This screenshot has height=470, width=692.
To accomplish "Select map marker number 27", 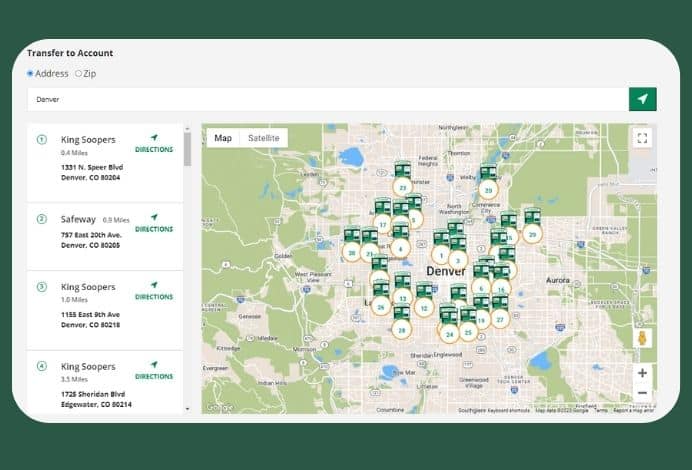I will [x=500, y=320].
